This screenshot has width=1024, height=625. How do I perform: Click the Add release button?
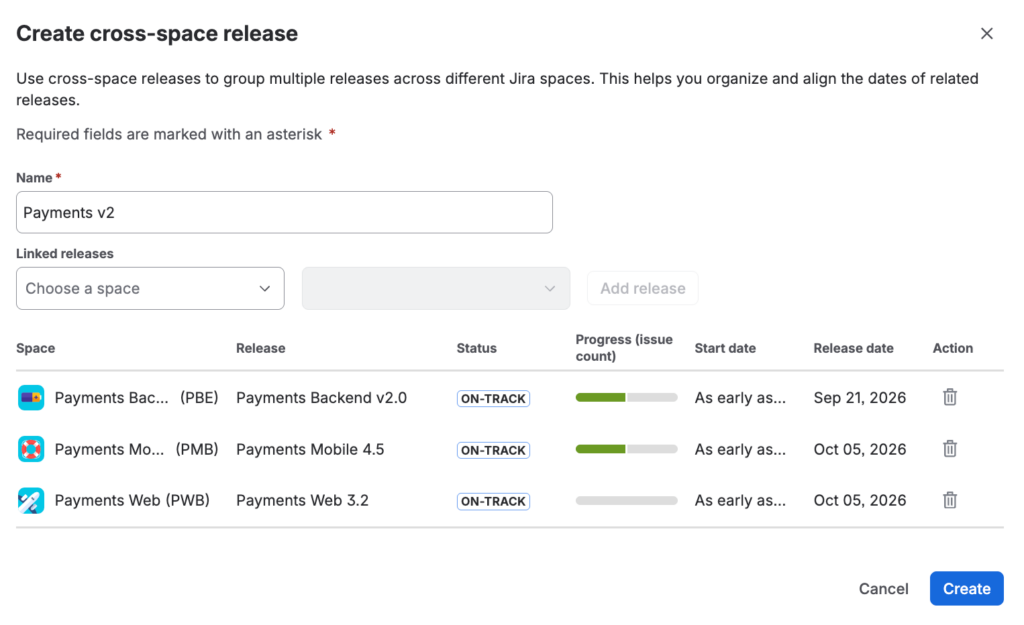[x=643, y=288]
